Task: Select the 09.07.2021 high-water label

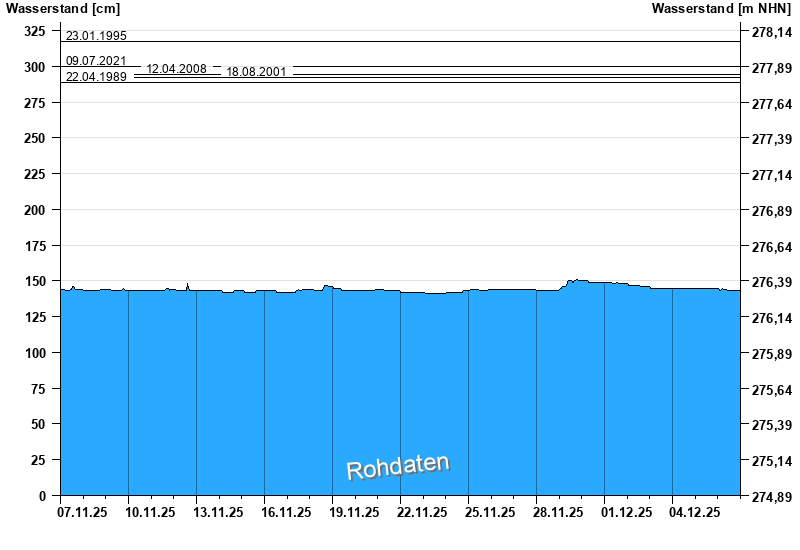Action: tap(96, 61)
